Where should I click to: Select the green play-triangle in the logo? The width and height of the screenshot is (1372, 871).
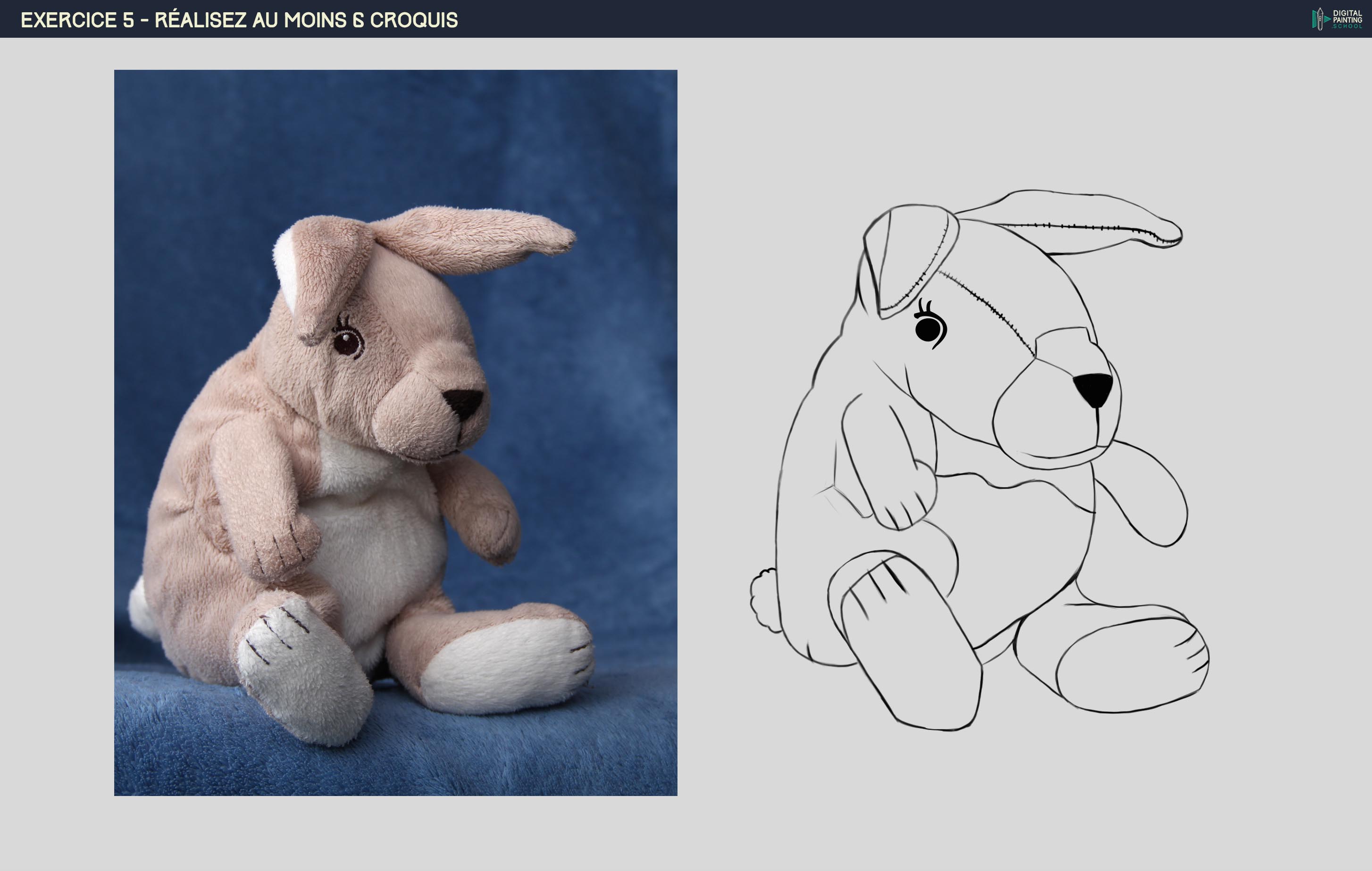point(1328,20)
